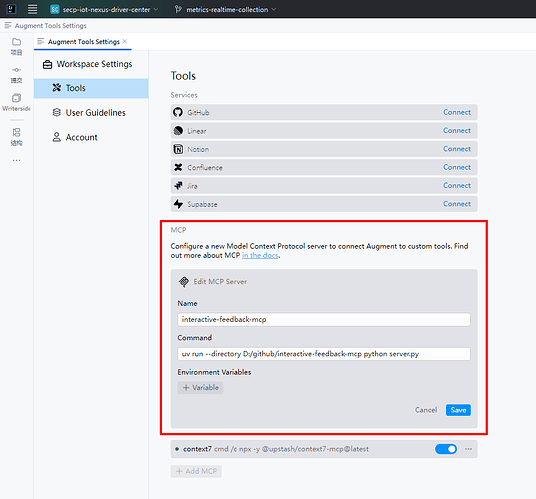Image resolution: width=536 pixels, height=499 pixels.
Task: Show more tool windows via the three dots
Action: click(16, 160)
